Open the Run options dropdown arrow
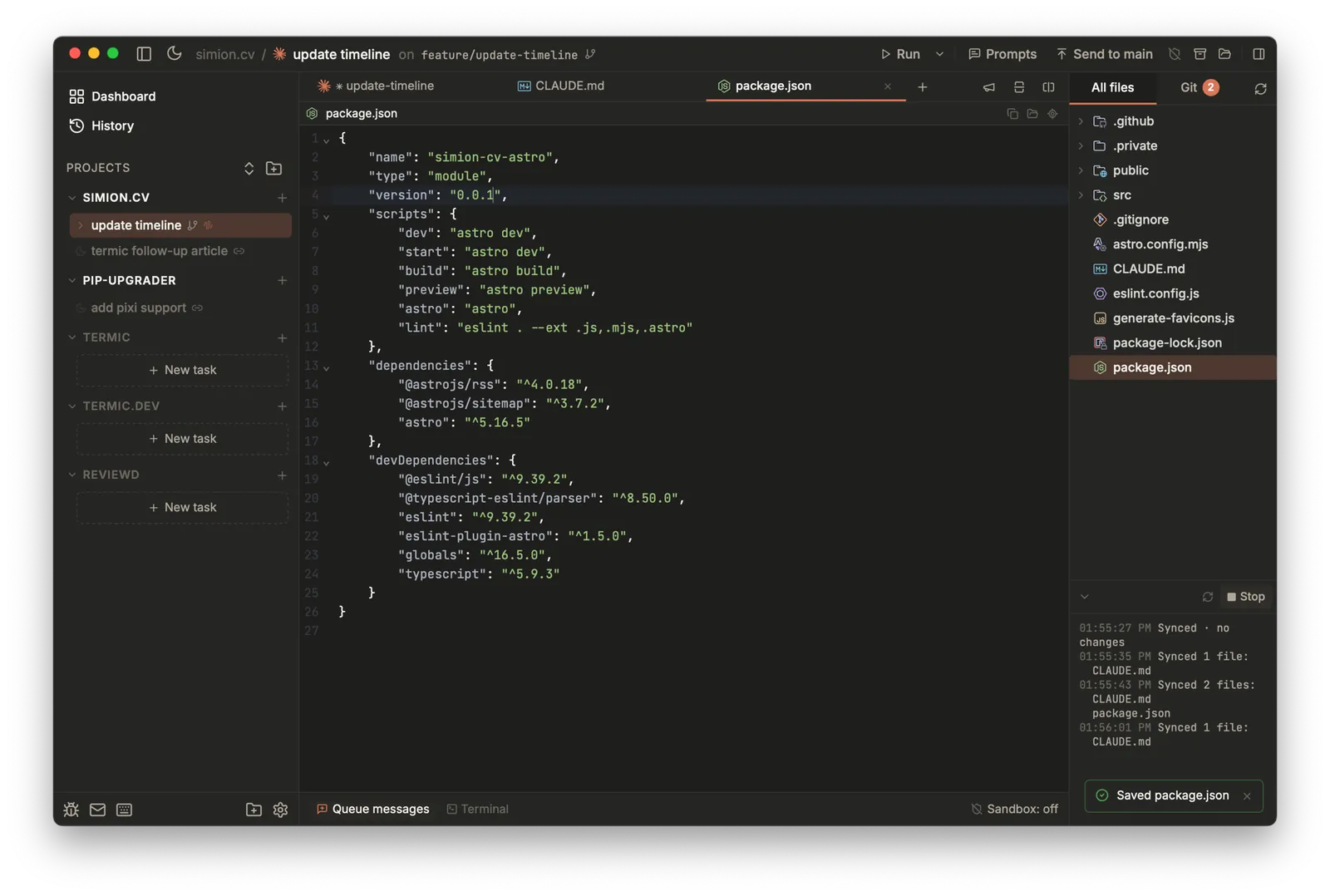The image size is (1330, 896). [x=940, y=54]
